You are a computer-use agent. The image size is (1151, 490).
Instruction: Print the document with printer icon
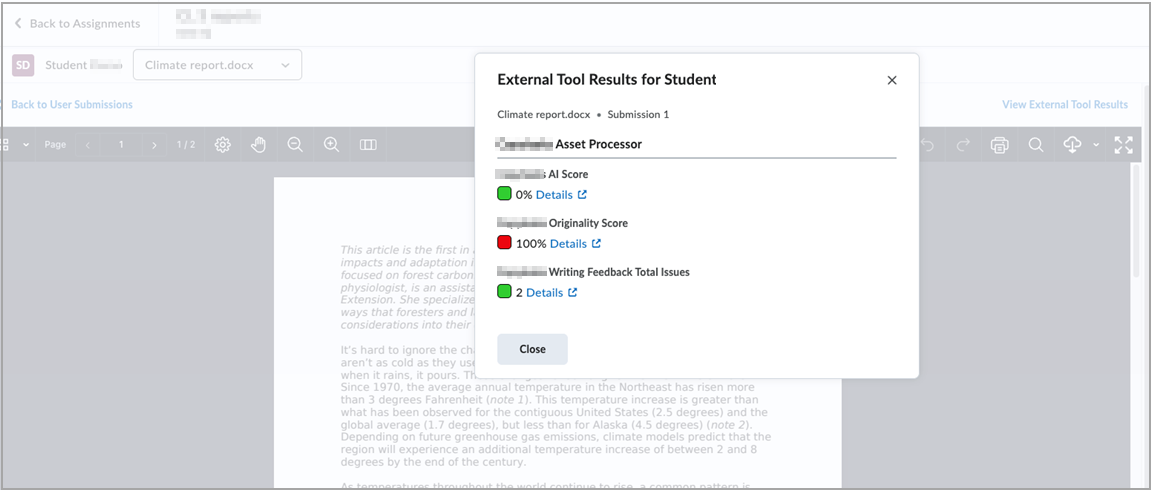coord(999,145)
